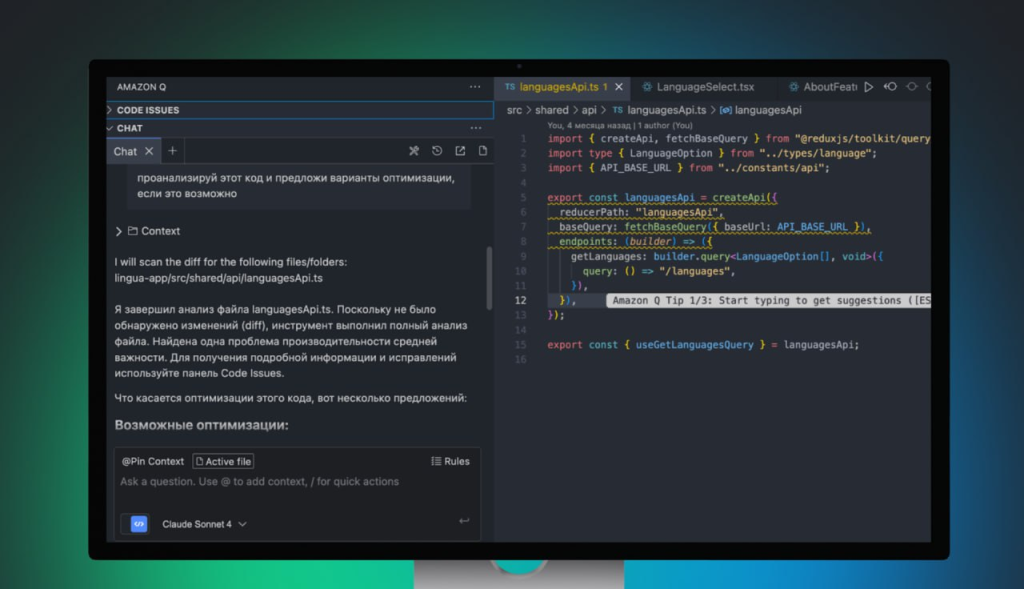The height and width of the screenshot is (589, 1024).
Task: Open the AMAZON Q panel more actions menu
Action: pos(476,87)
